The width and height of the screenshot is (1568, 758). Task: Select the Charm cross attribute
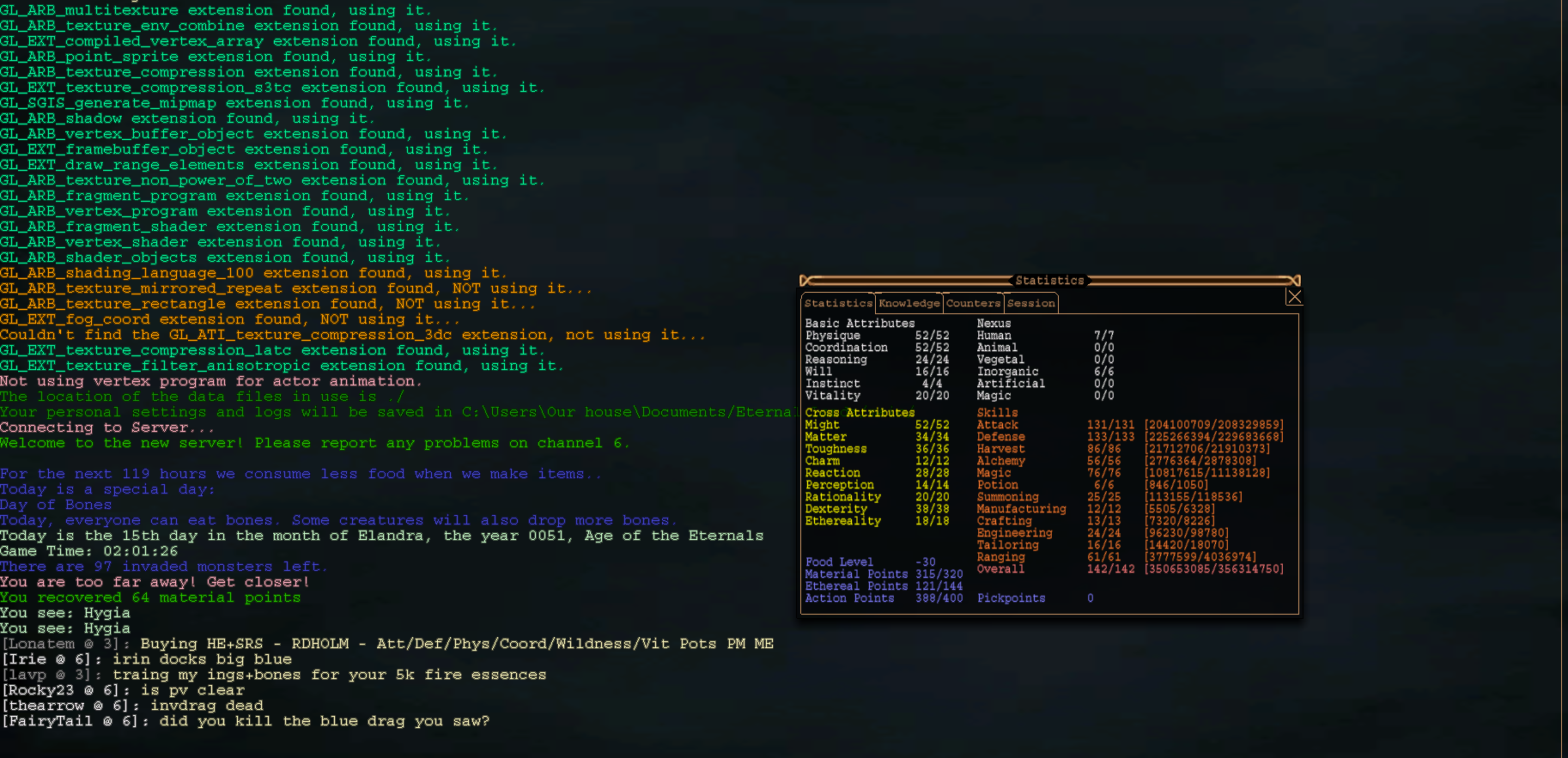[822, 461]
